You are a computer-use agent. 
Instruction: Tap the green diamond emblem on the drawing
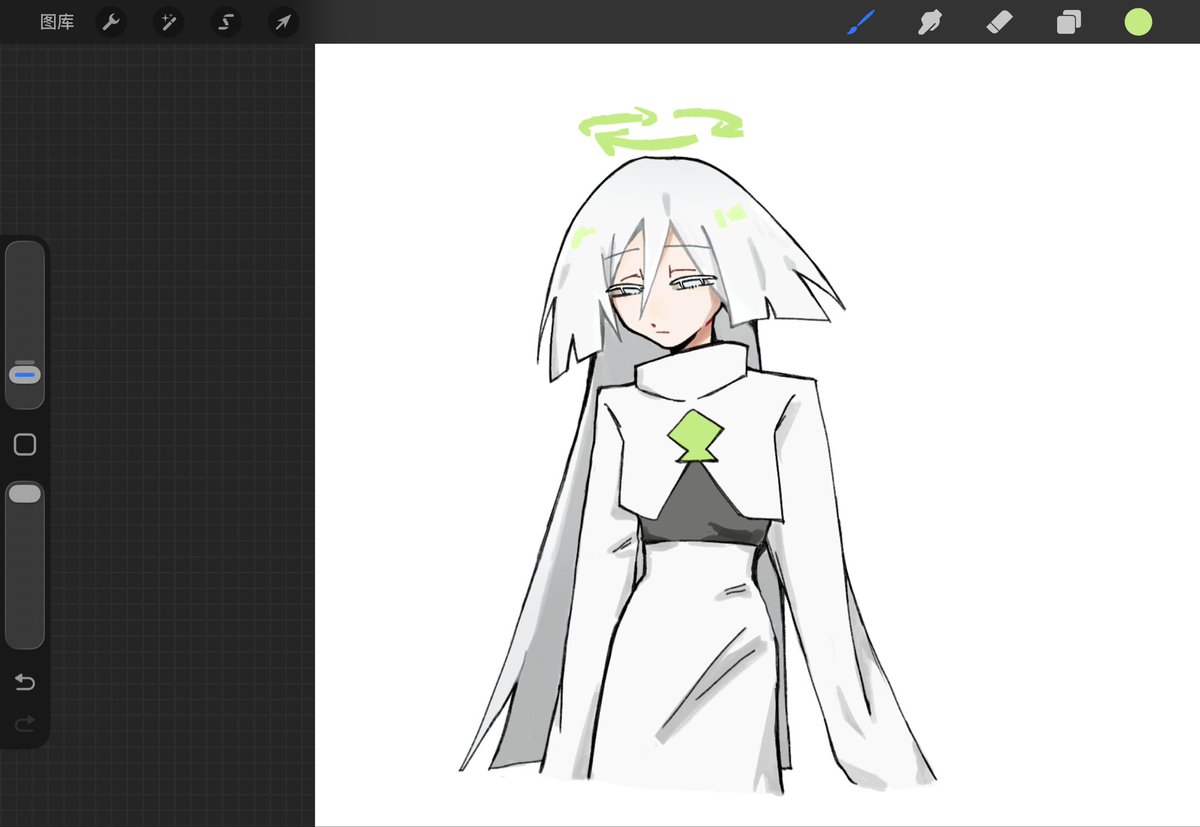(696, 437)
